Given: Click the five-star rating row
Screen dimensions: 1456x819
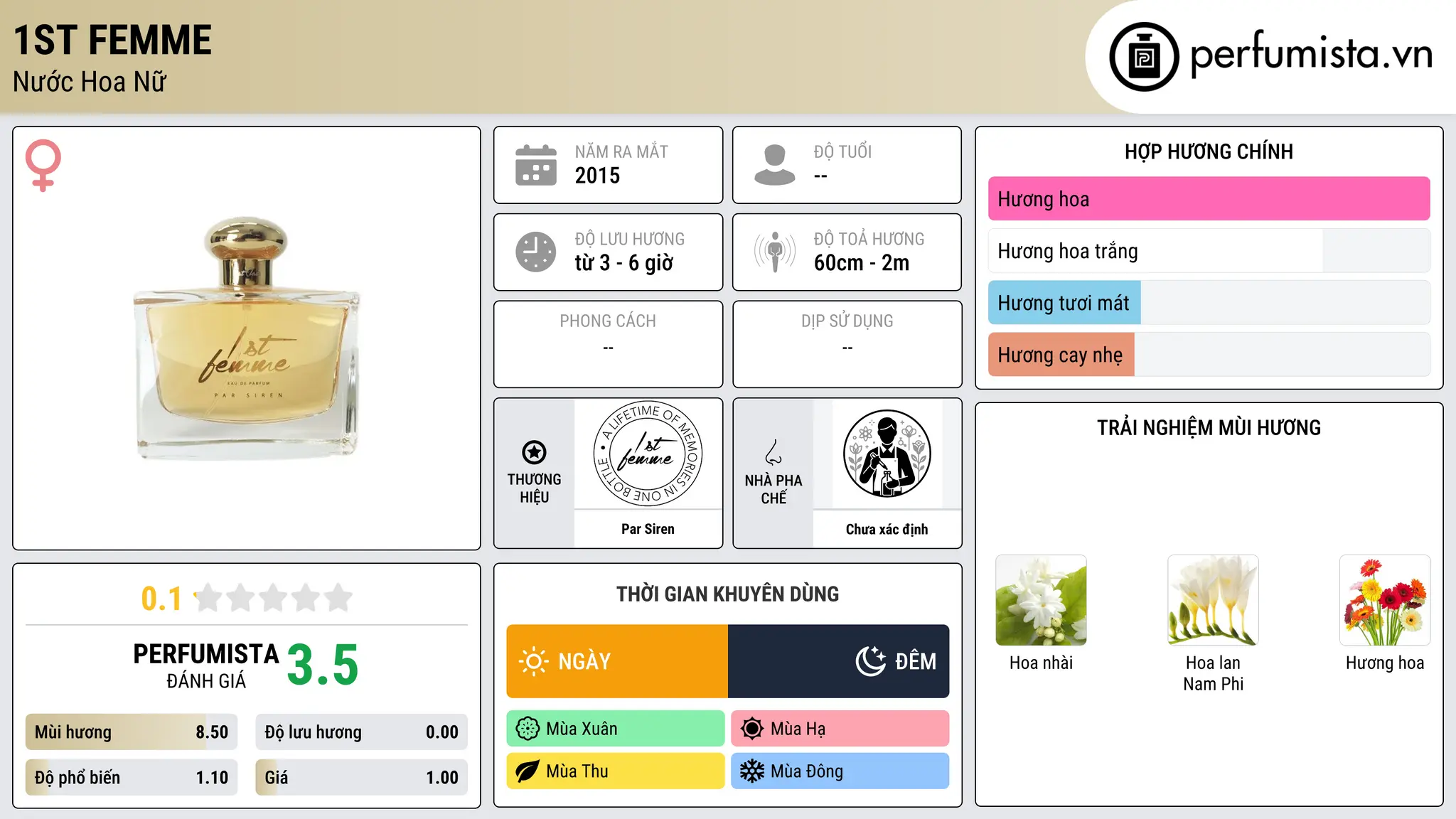Looking at the screenshot, I should coord(273,598).
